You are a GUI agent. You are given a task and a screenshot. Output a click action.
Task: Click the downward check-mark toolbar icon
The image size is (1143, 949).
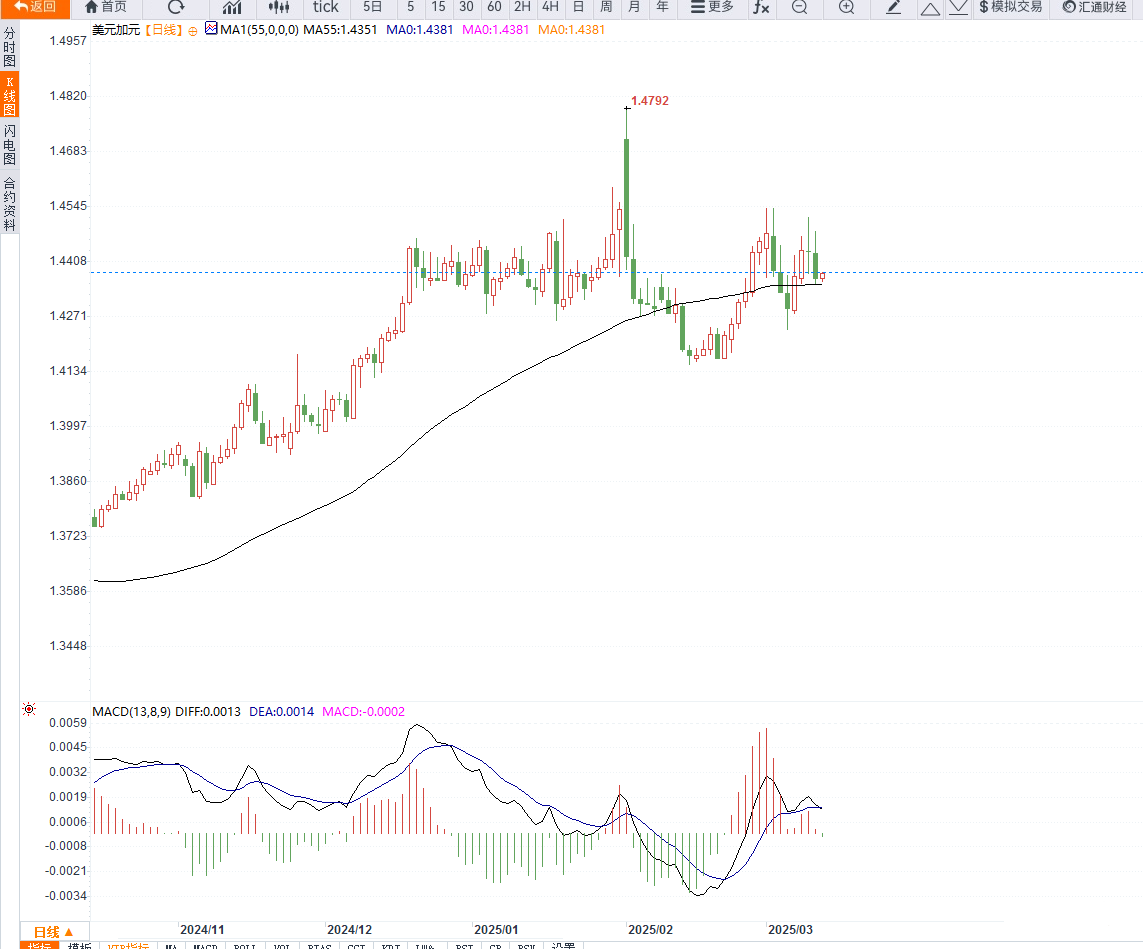[958, 8]
